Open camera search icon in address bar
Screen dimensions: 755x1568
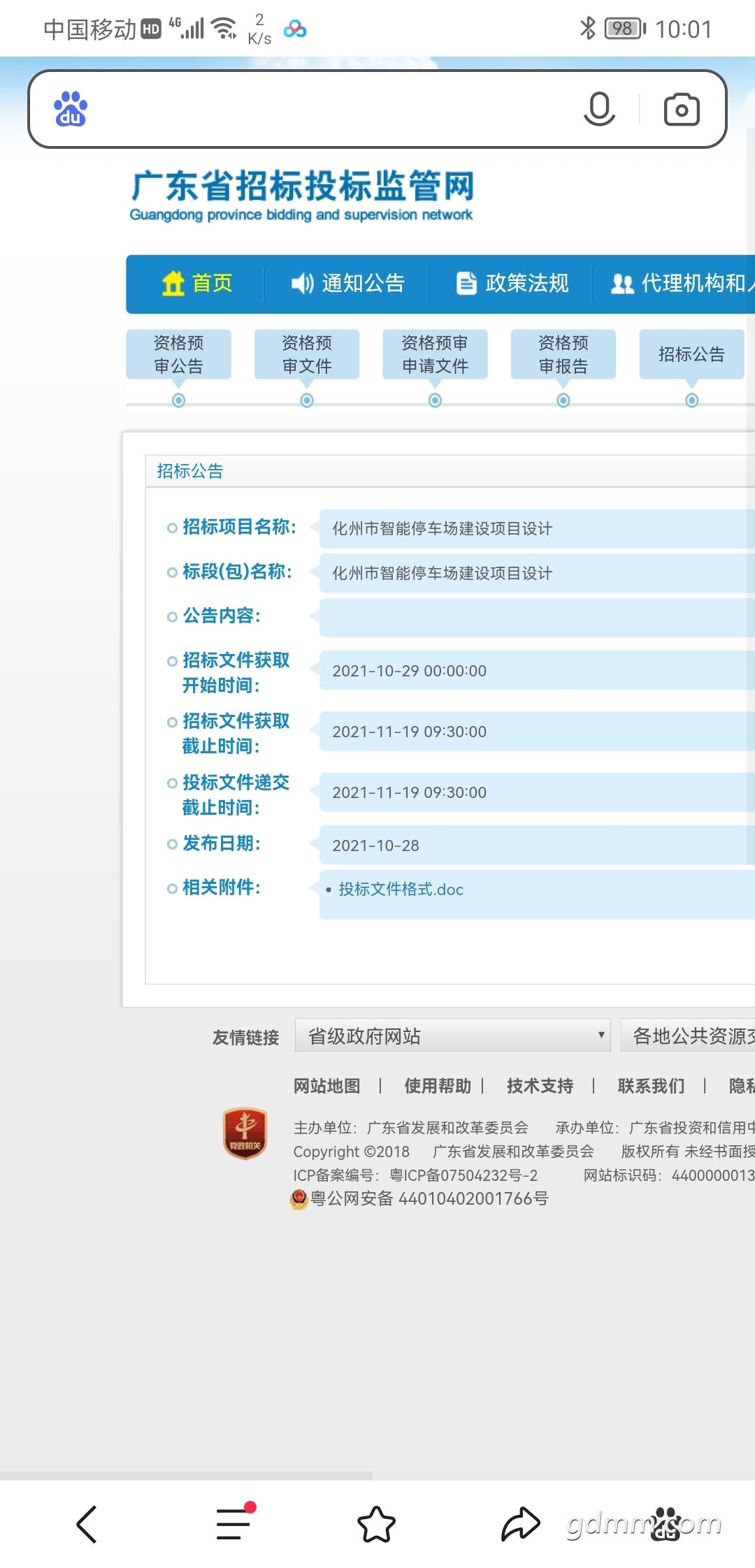click(x=682, y=109)
